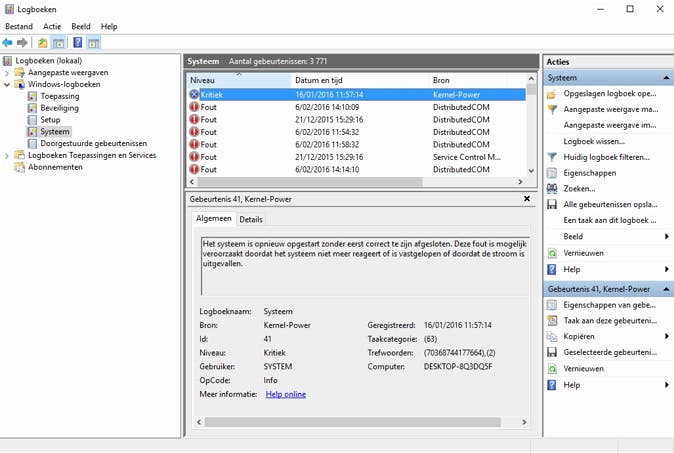
Task: Open saved log via Opgeslagen logboek icon
Action: click(552, 94)
